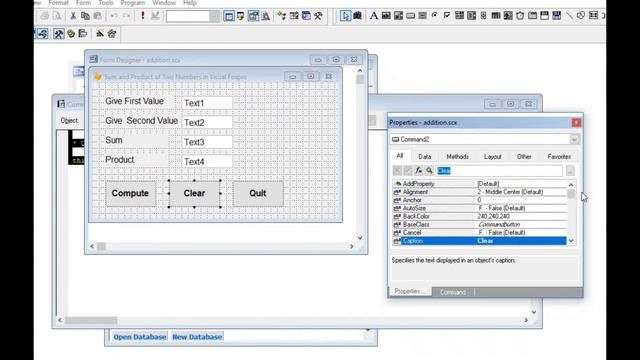Viewport: 640px width, 360px height.
Task: Switch to the Other tab in Properties
Action: pos(524,156)
